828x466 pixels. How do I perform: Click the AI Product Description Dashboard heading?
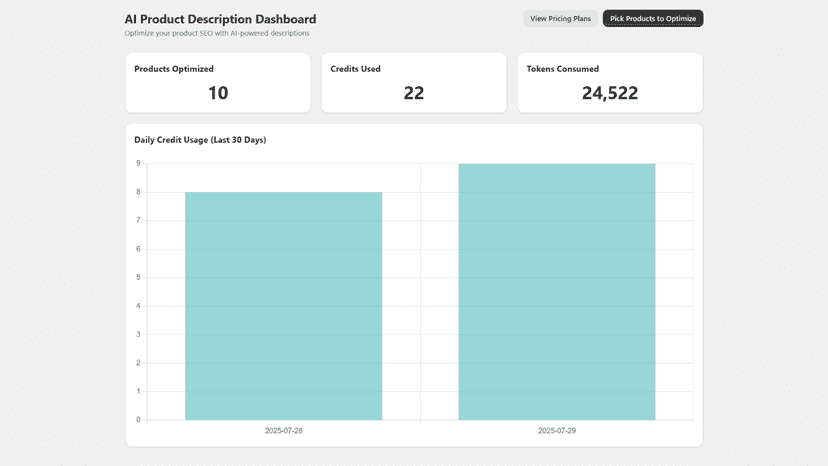(220, 19)
